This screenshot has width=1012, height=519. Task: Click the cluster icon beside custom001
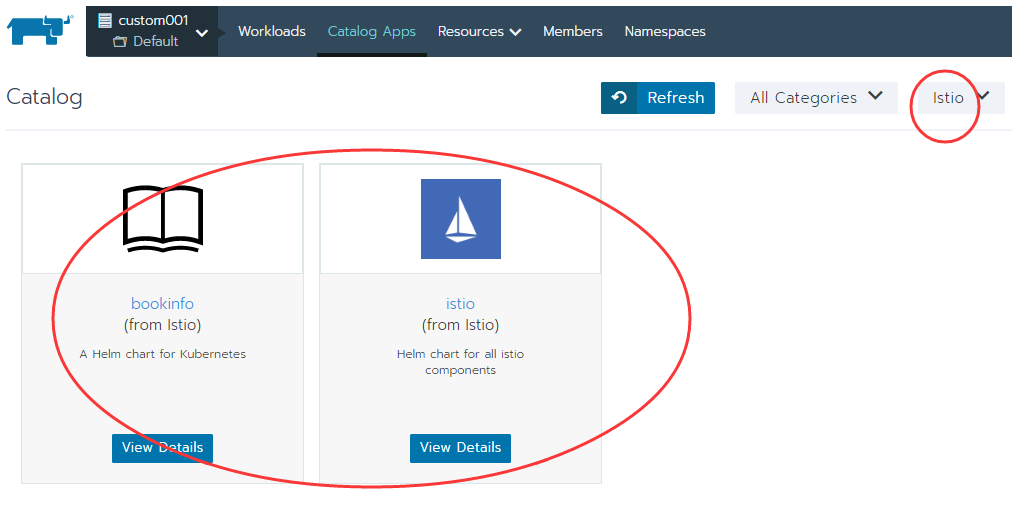click(x=105, y=20)
